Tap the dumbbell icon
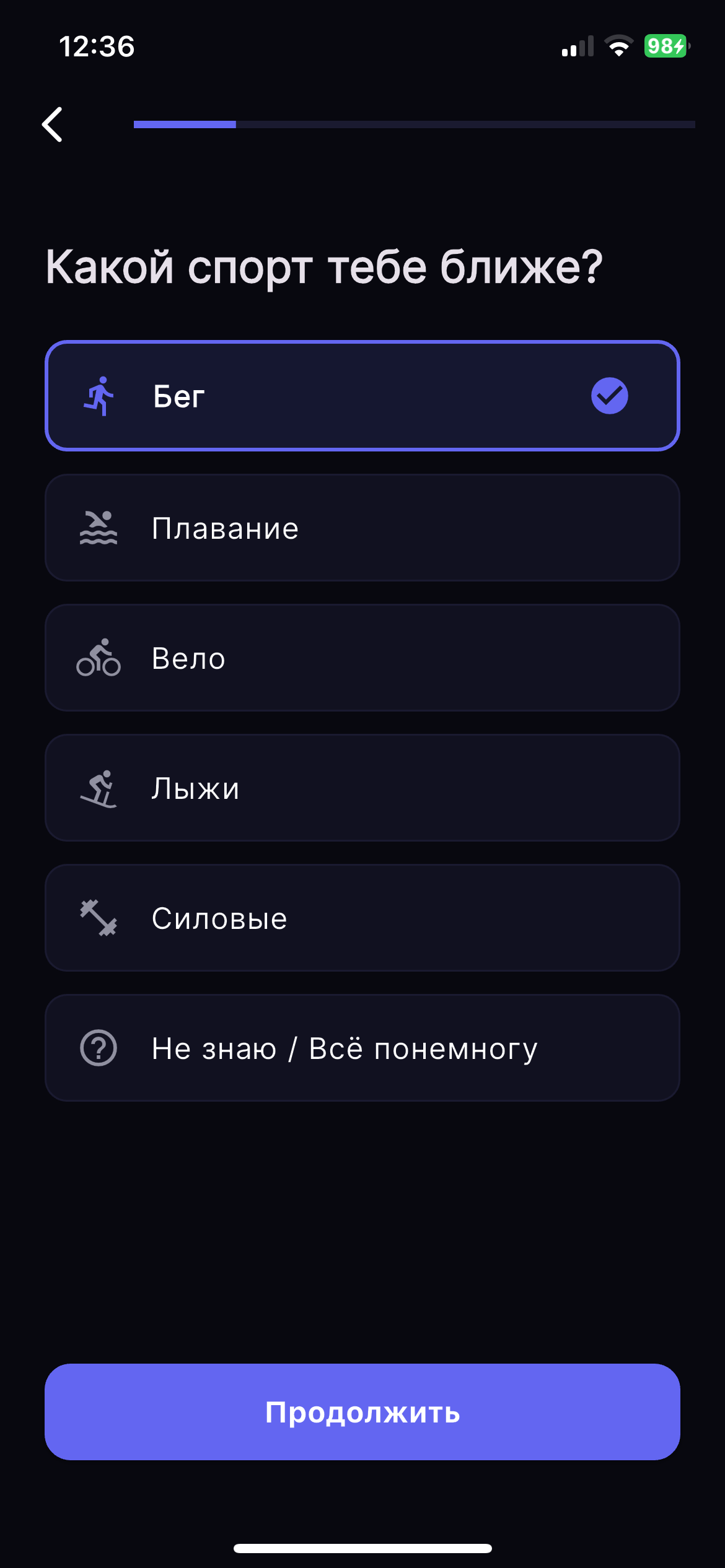Image resolution: width=725 pixels, height=1568 pixels. click(99, 918)
